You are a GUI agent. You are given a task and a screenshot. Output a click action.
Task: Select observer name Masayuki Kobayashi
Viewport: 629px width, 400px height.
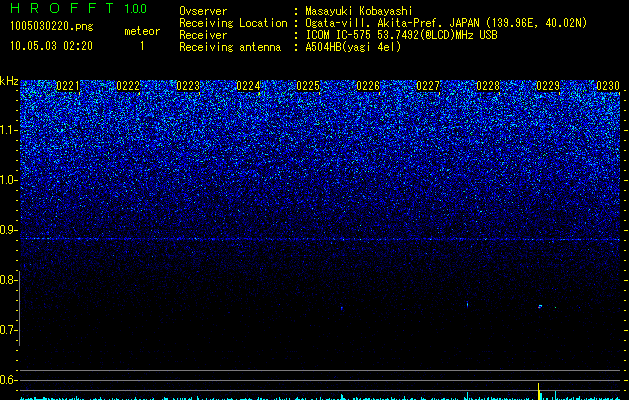[x=359, y=11]
